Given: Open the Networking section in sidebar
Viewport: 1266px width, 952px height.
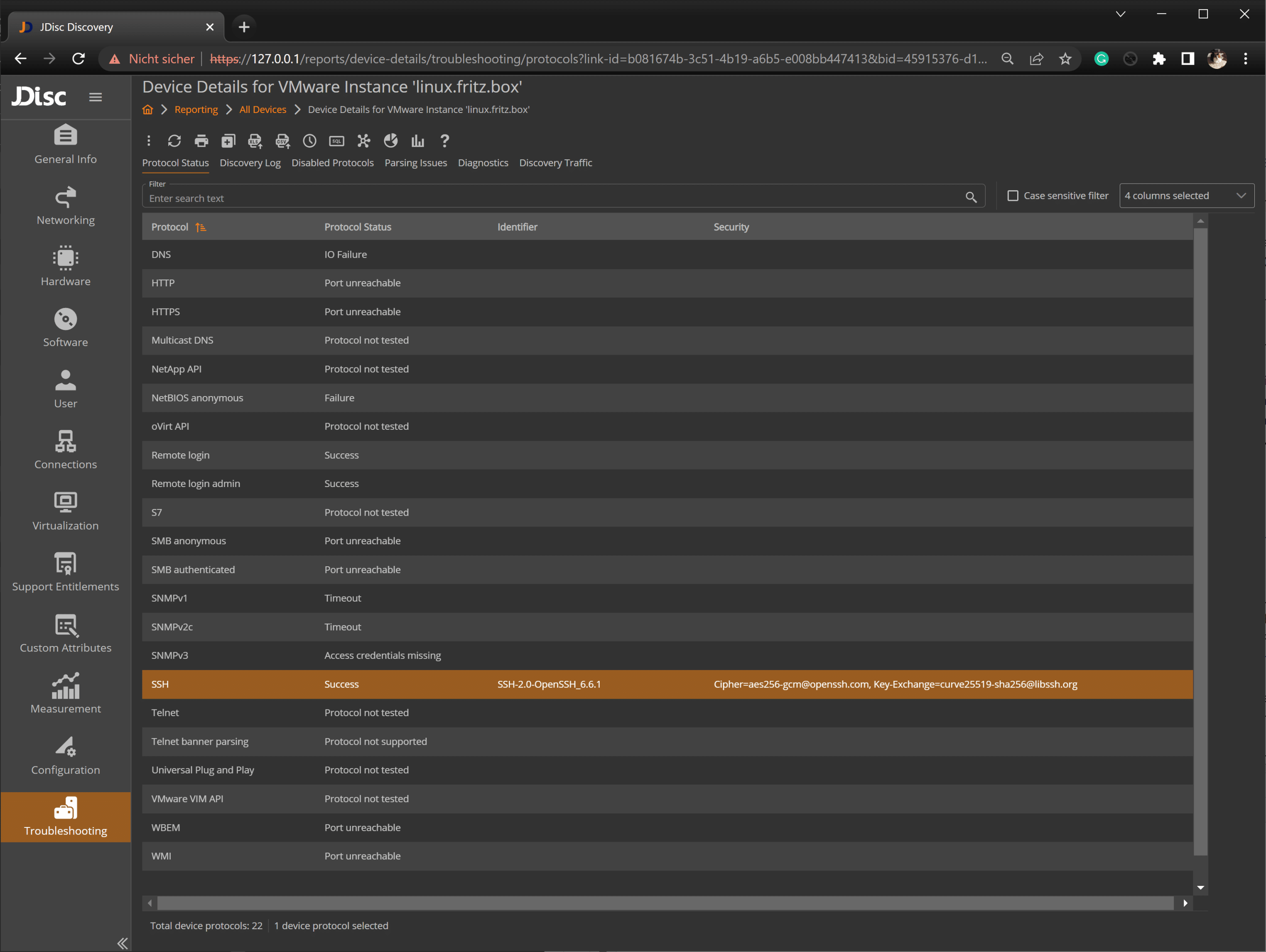Looking at the screenshot, I should [x=65, y=206].
